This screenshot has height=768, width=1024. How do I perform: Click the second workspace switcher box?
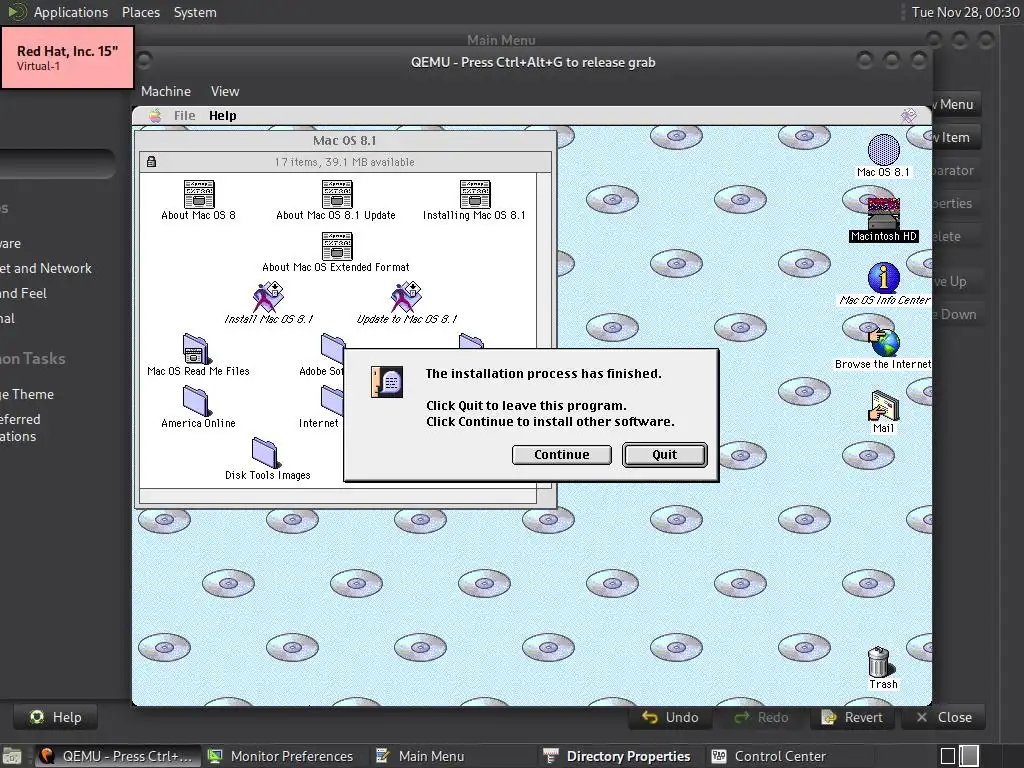point(969,756)
